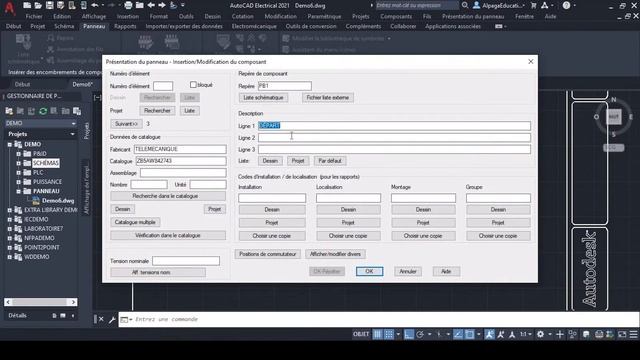The image size is (640, 360).
Task: Click the Undo arrow icon
Action: point(95,5)
